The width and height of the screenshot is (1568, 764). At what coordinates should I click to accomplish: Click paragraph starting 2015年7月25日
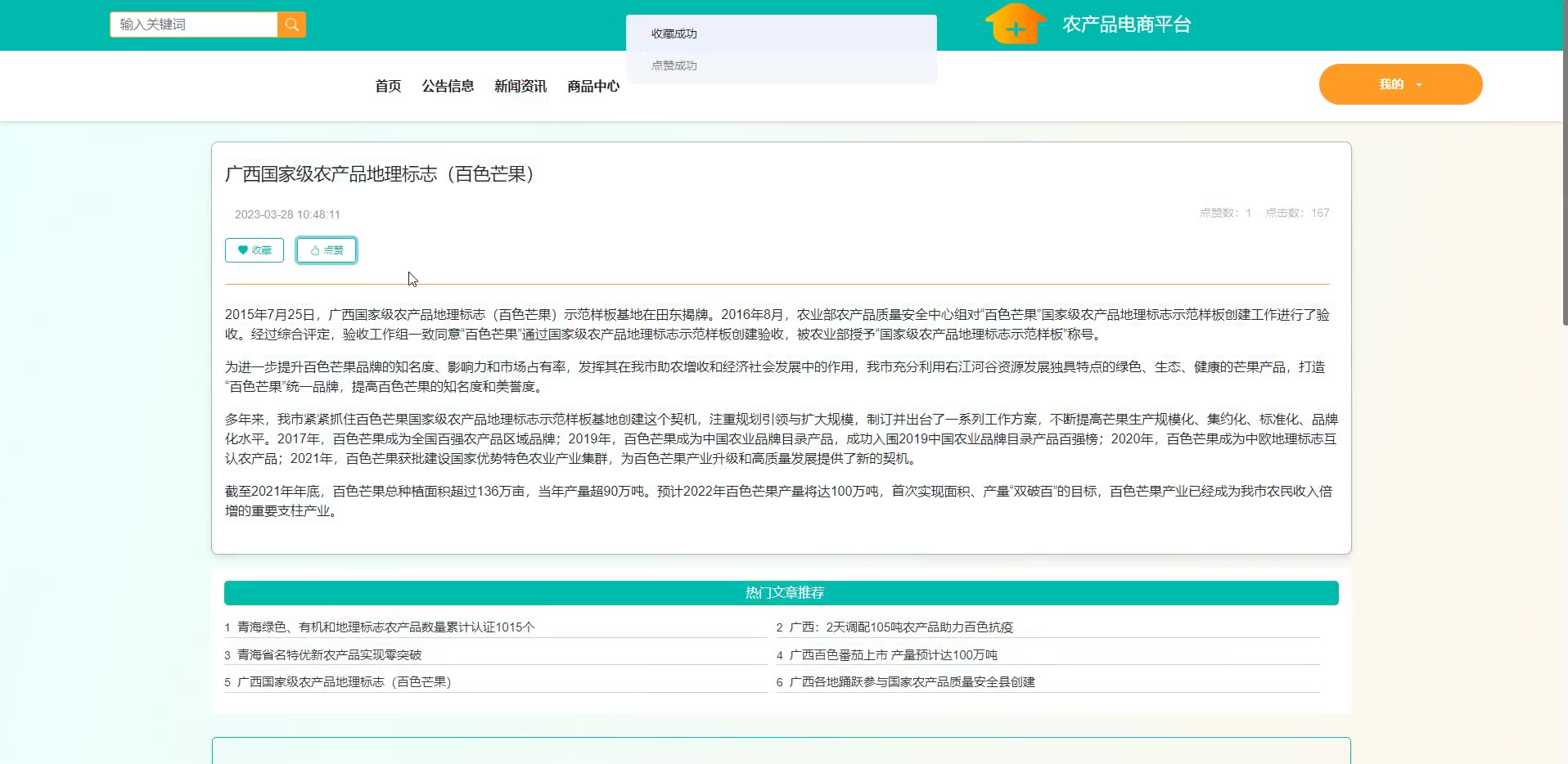point(777,325)
